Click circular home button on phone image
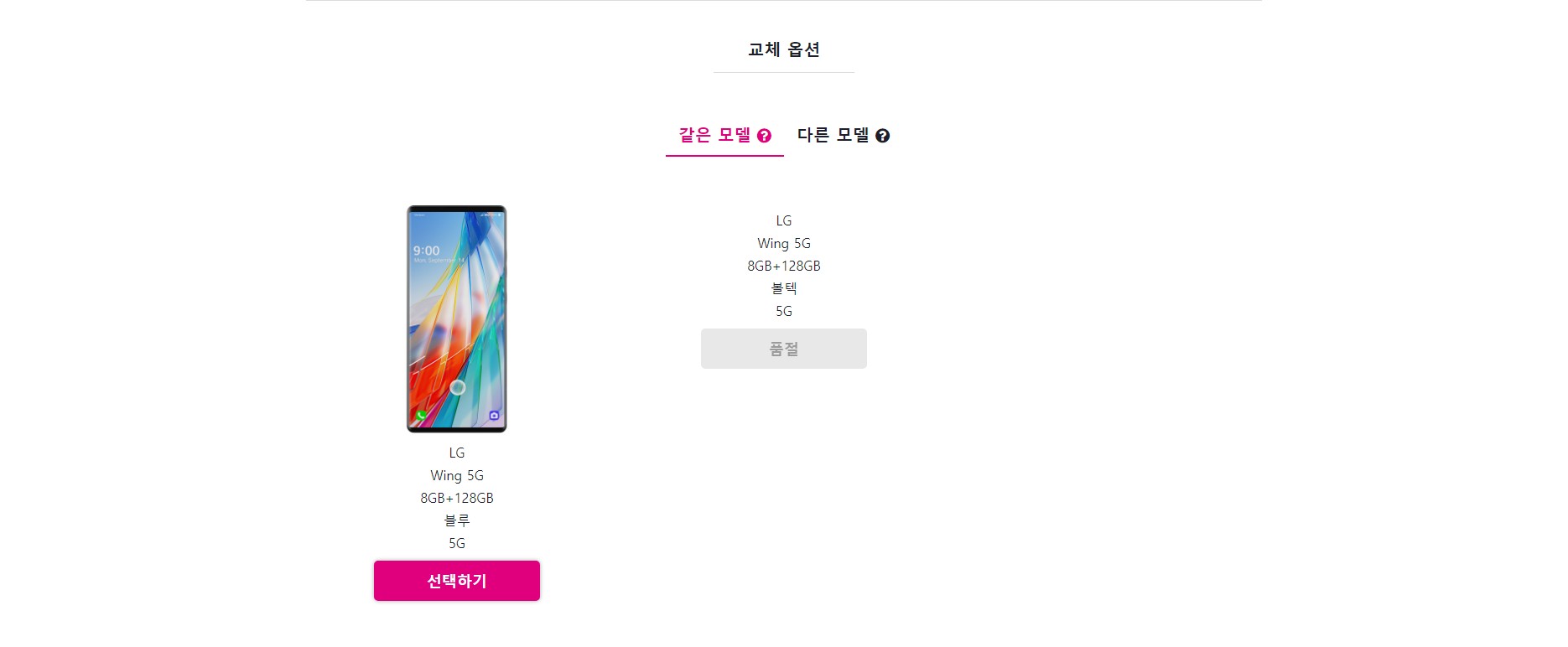Screen dimensions: 1568x647 click(458, 387)
